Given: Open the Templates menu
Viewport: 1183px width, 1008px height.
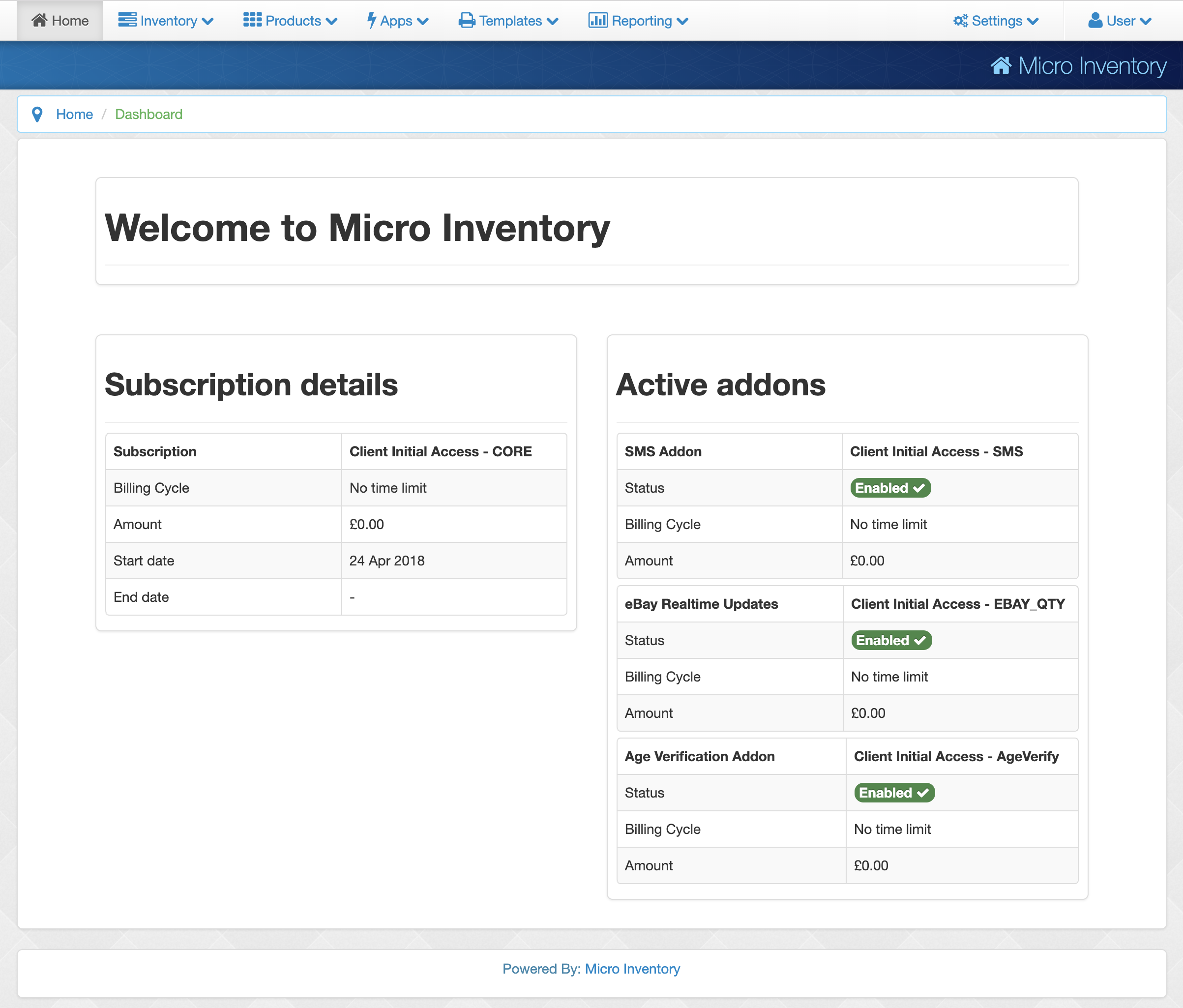Looking at the screenshot, I should pos(508,21).
